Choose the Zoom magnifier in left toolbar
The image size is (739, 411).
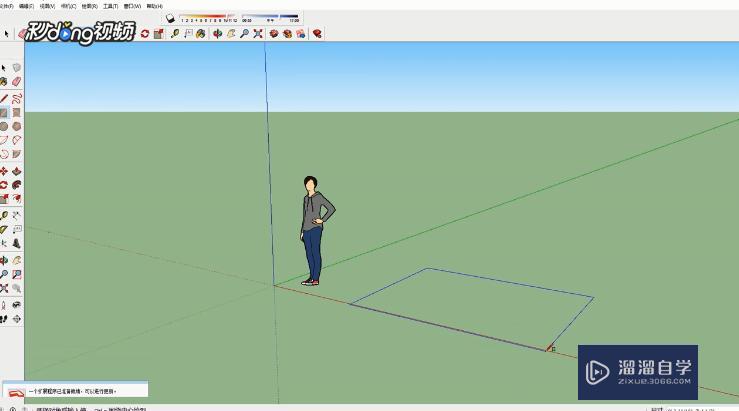[4, 274]
